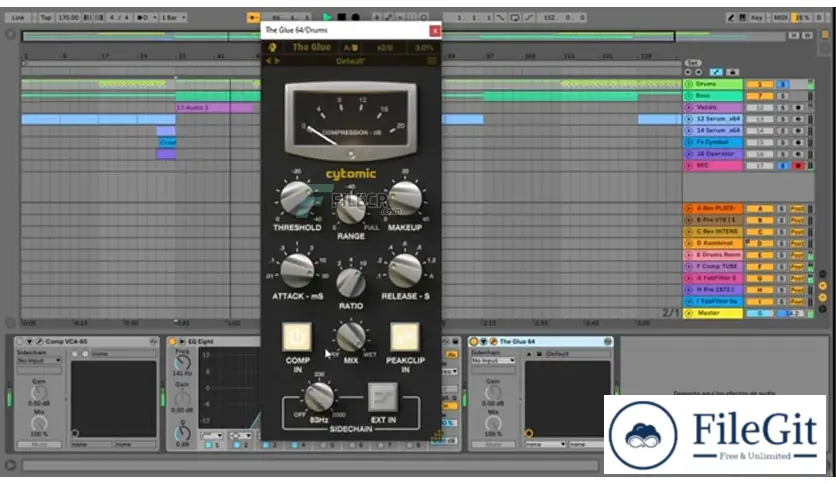Click the Range knob
This screenshot has width=836, height=484.
[x=351, y=209]
